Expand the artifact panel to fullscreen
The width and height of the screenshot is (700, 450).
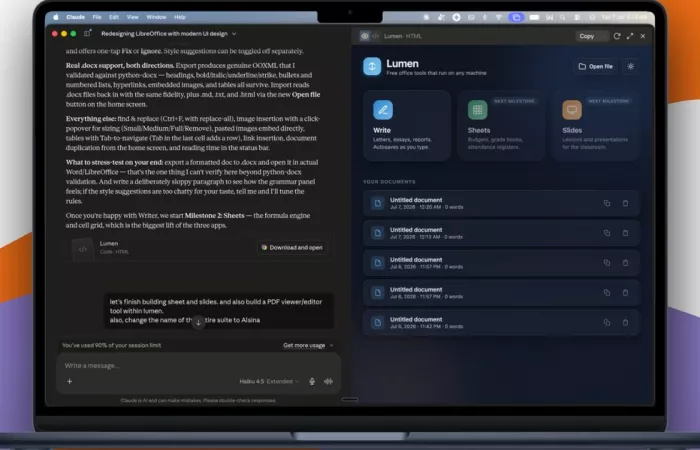pos(630,36)
